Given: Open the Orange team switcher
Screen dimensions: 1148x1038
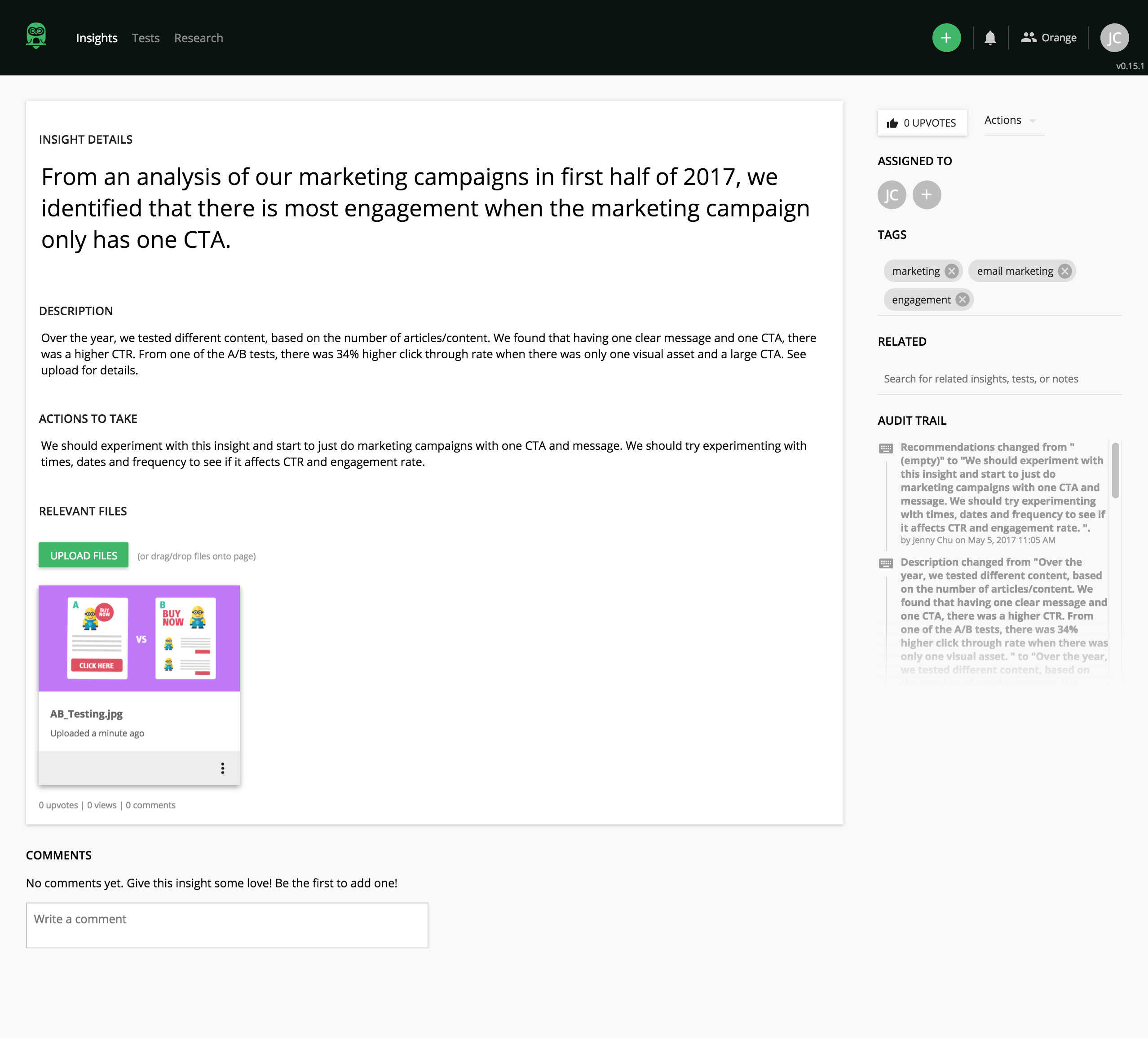Looking at the screenshot, I should click(x=1048, y=38).
